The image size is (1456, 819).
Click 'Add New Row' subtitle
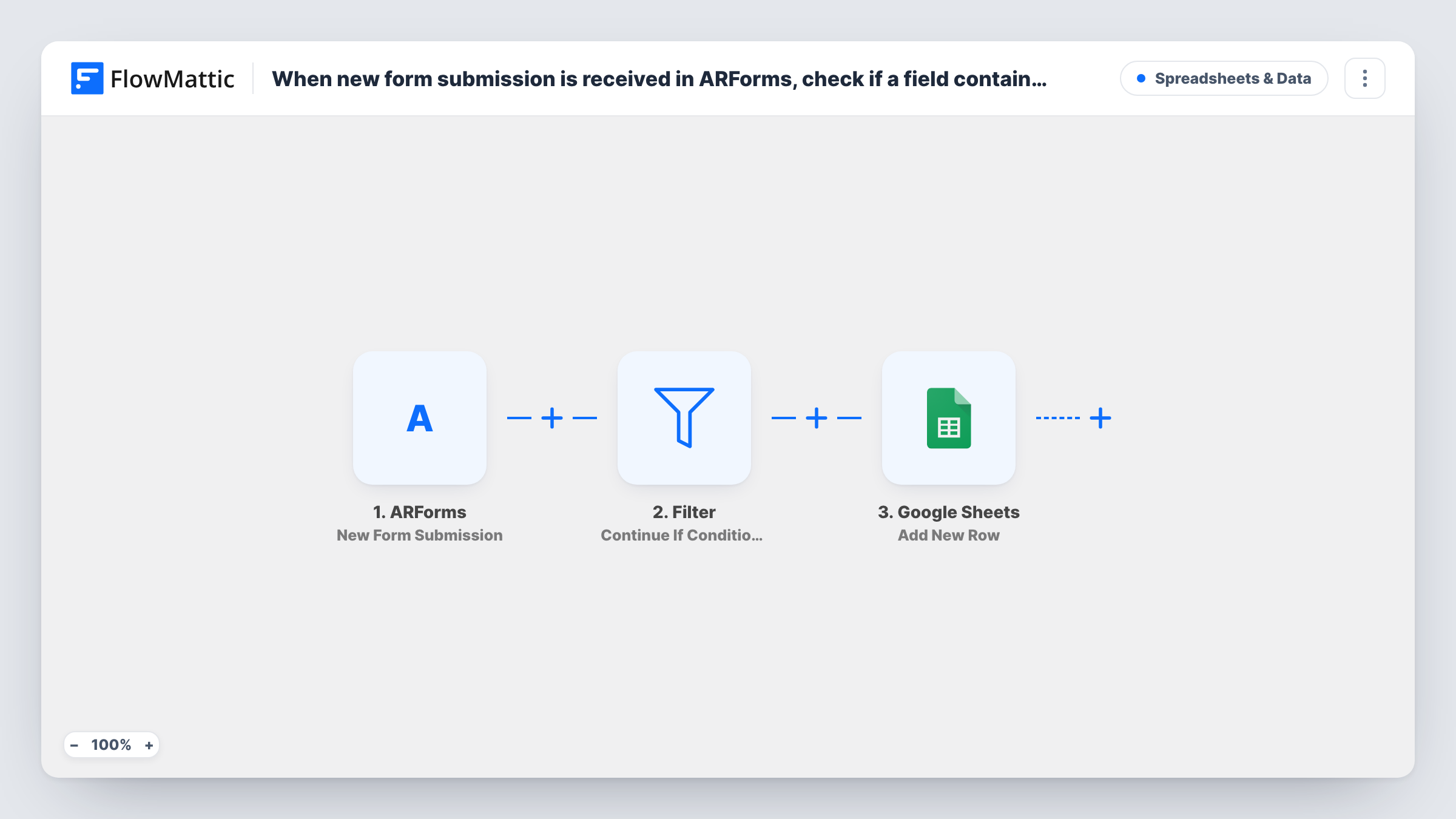point(949,535)
